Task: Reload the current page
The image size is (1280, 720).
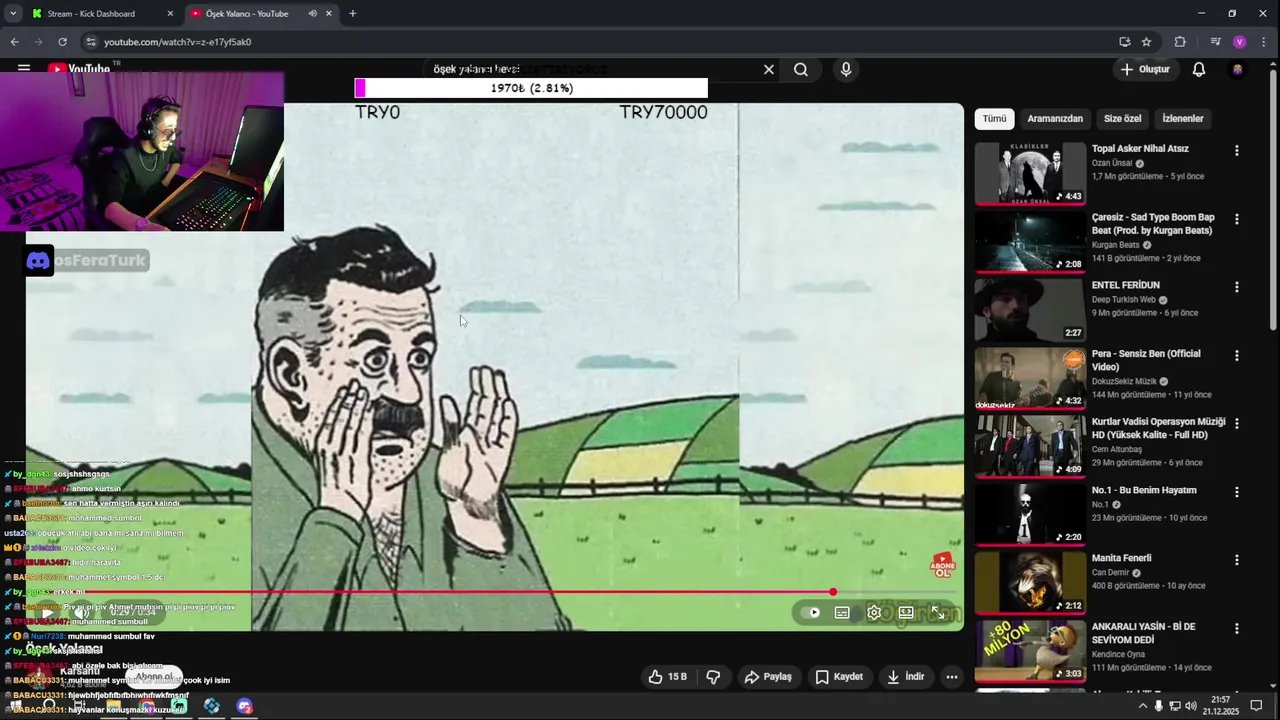Action: (x=62, y=42)
